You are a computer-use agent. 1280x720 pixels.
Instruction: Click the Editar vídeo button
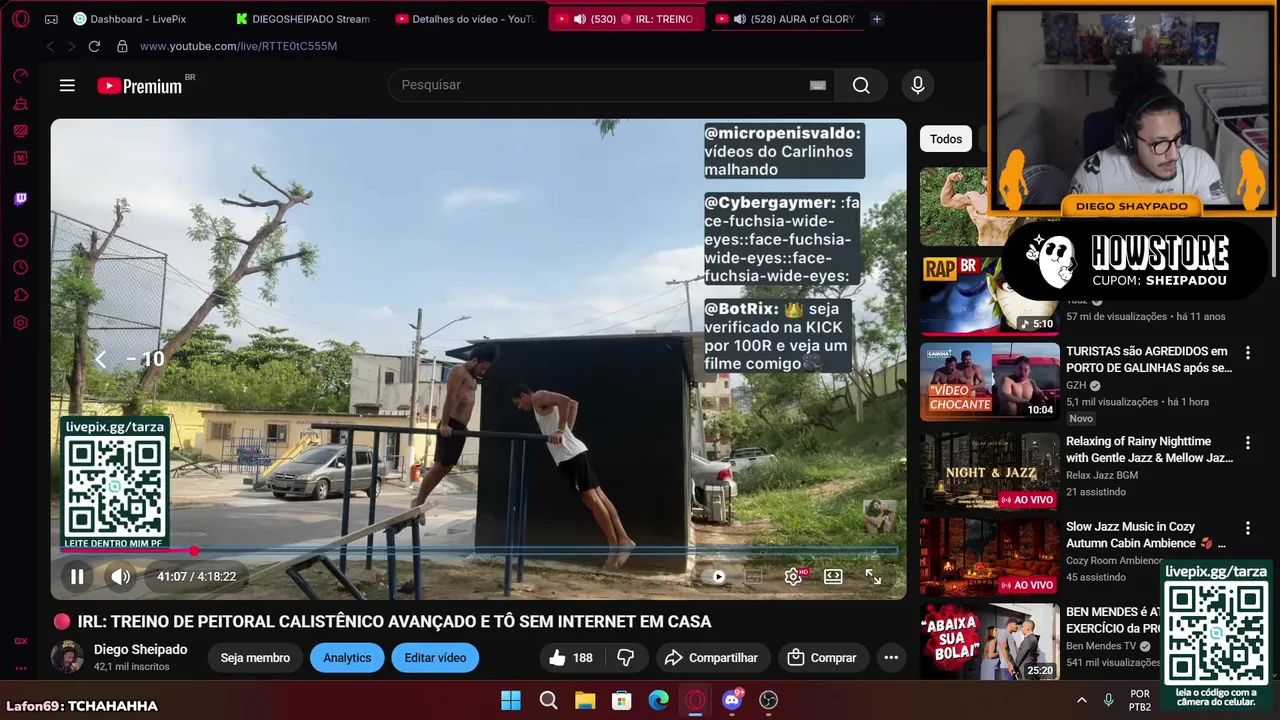click(435, 657)
